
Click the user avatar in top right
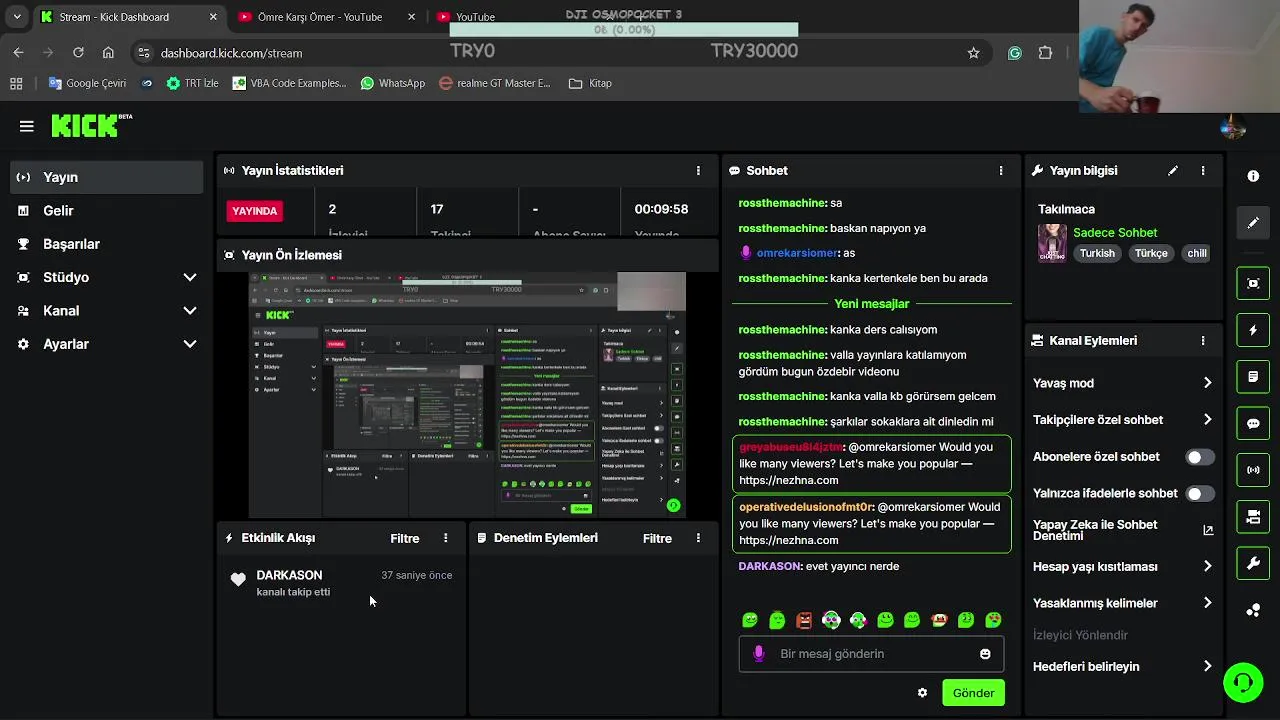pyautogui.click(x=1233, y=127)
